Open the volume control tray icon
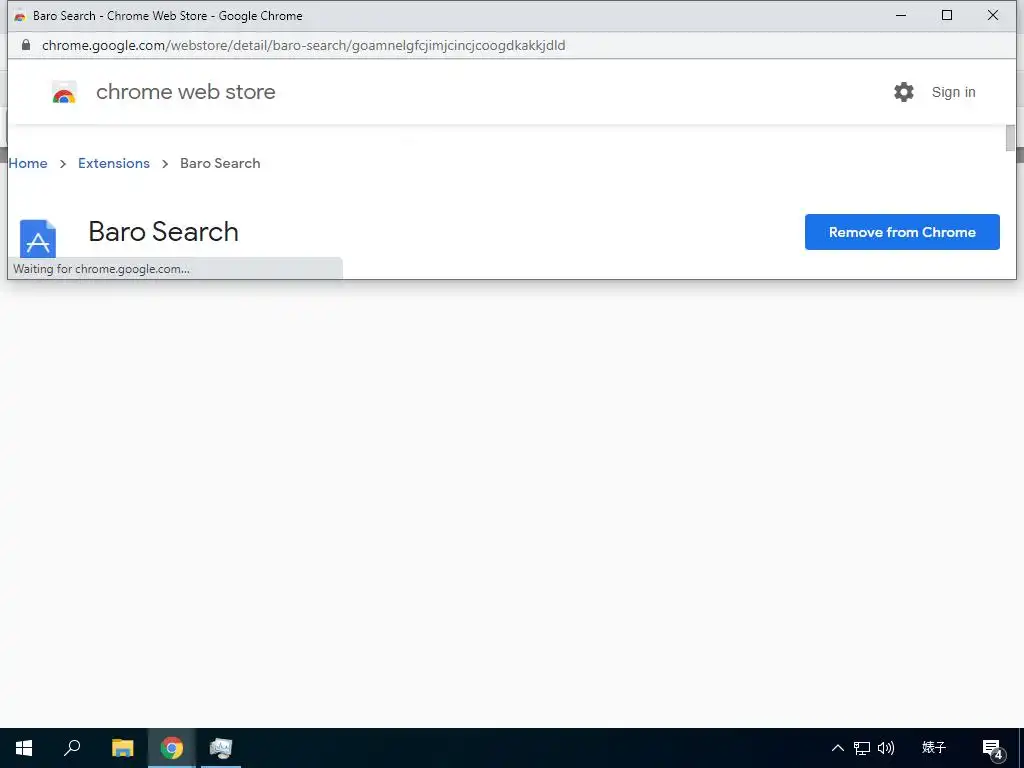Viewport: 1024px width, 768px height. tap(886, 748)
